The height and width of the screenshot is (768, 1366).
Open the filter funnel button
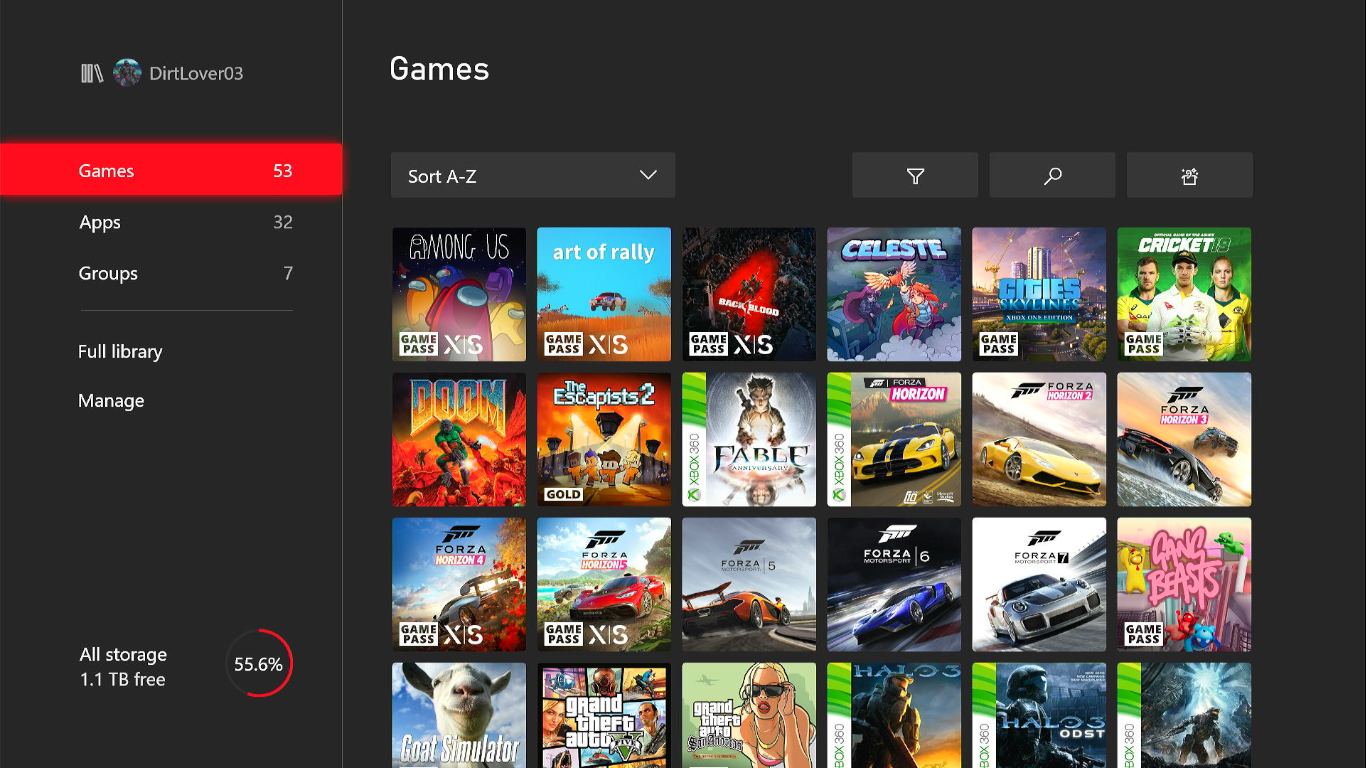pyautogui.click(x=915, y=175)
